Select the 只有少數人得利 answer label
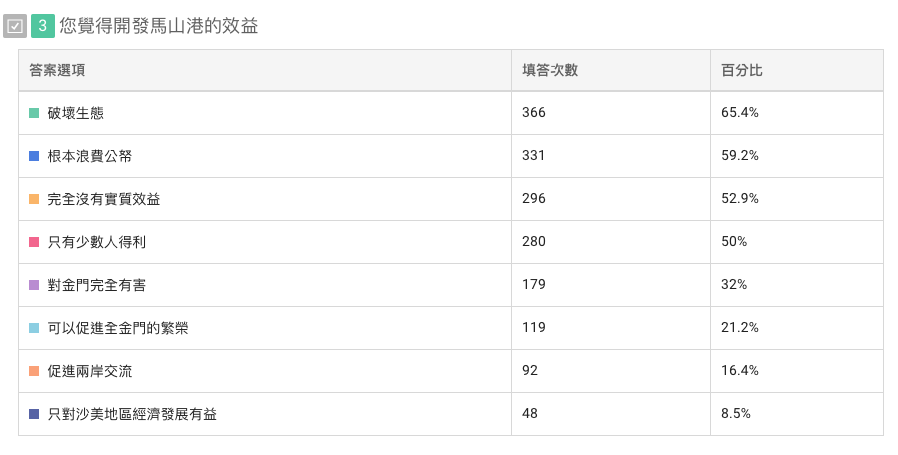 tap(97, 242)
